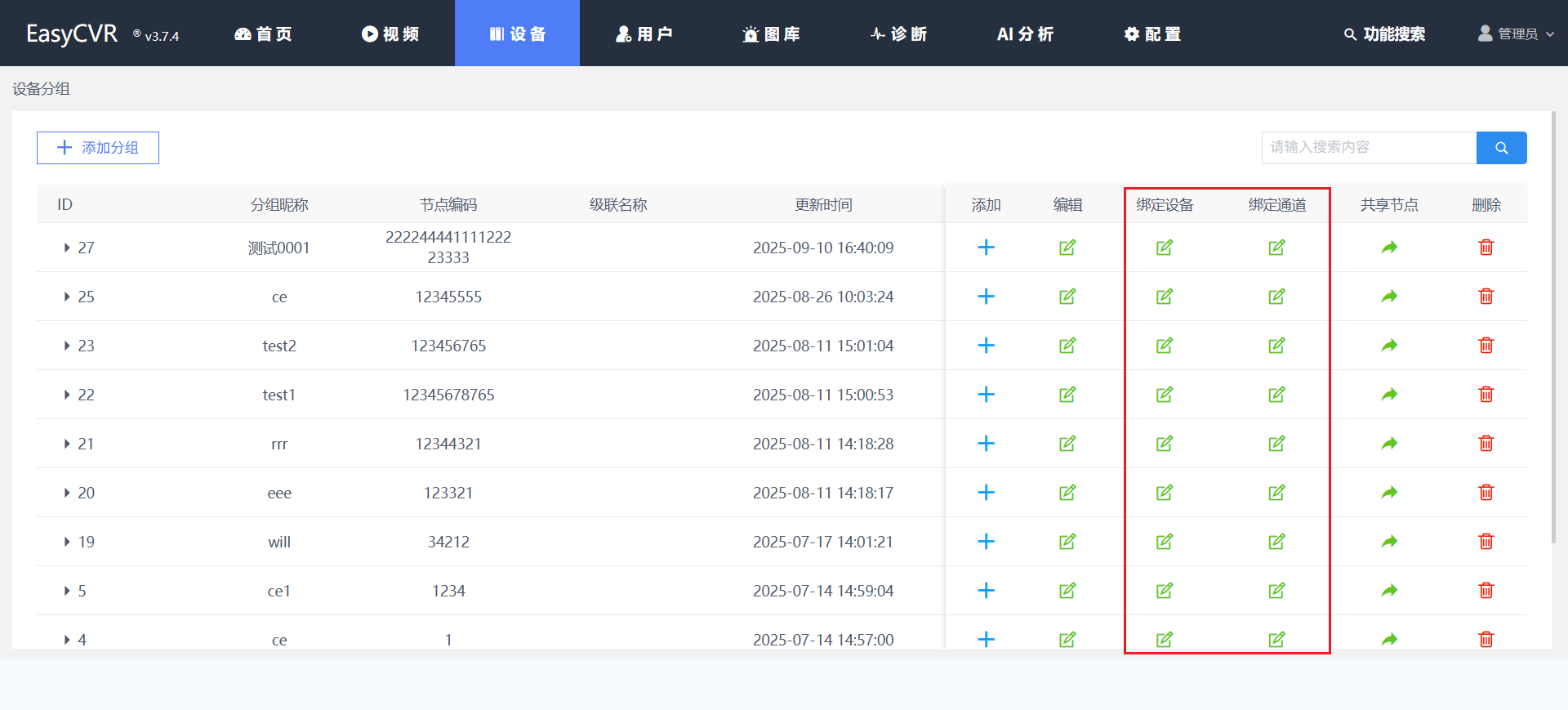Delete the group named eee
The image size is (1568, 710).
(x=1486, y=493)
